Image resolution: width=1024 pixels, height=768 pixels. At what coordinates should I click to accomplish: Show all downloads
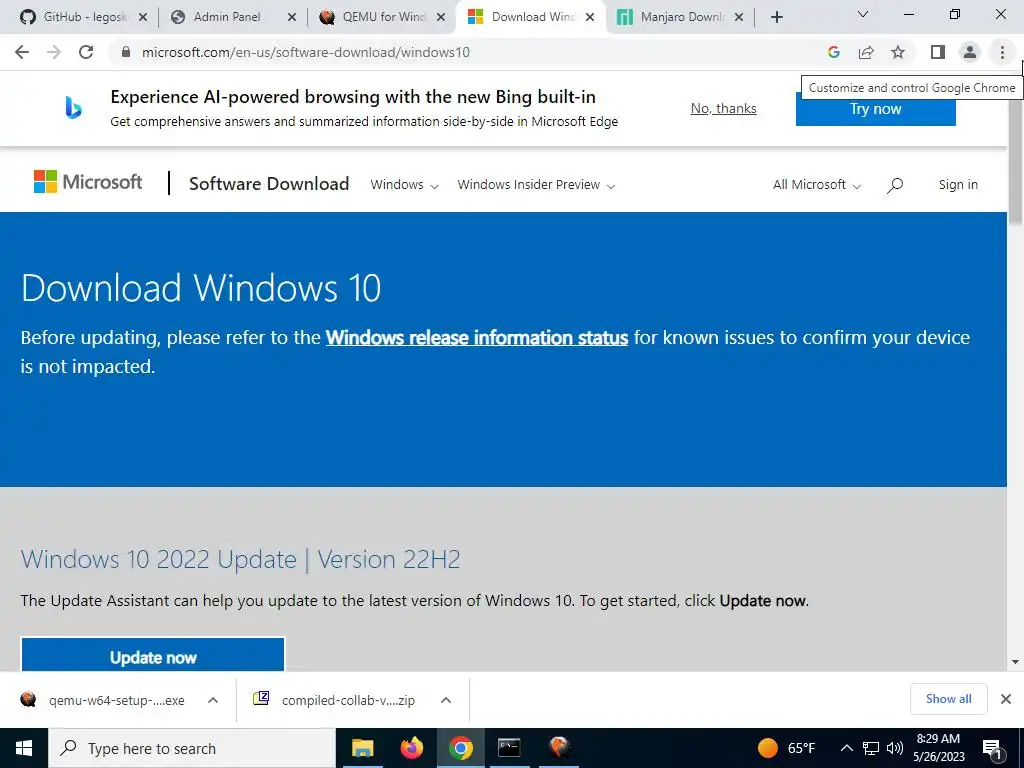[x=948, y=699]
